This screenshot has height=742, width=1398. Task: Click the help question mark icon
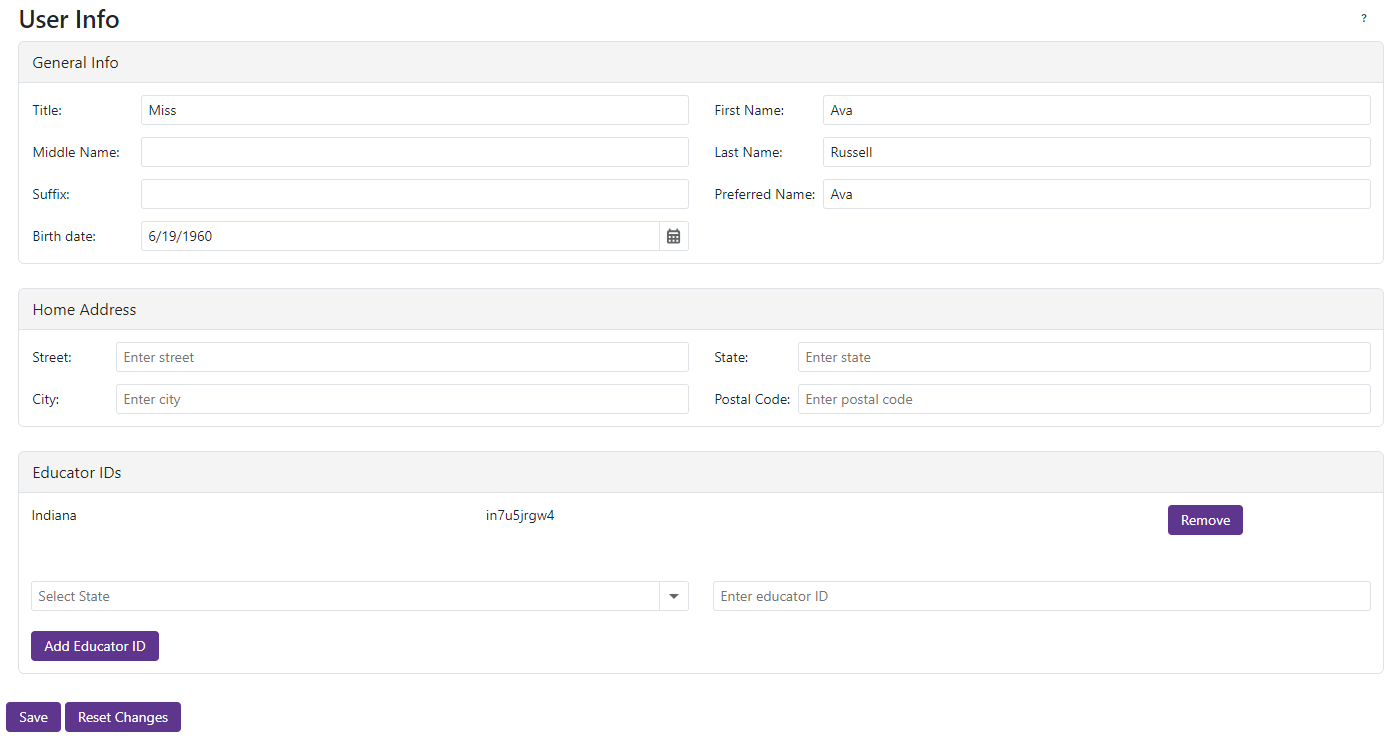(x=1363, y=19)
